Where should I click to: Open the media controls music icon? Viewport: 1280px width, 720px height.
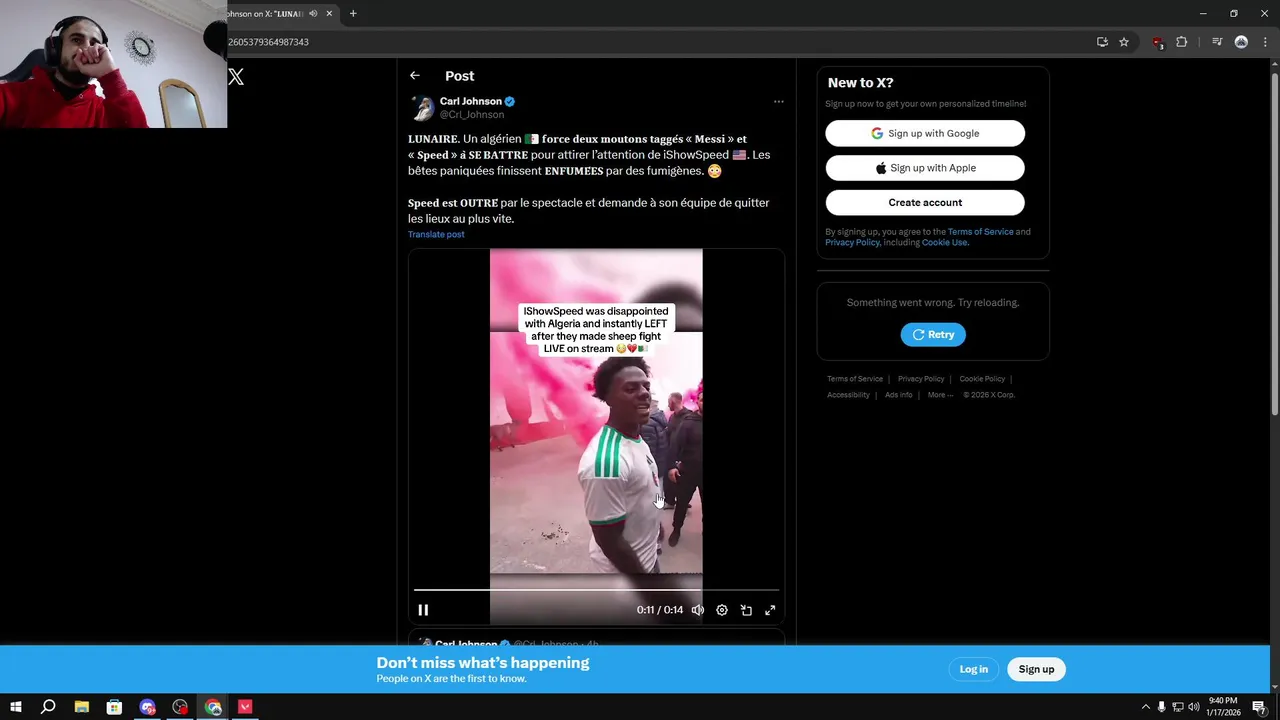pyautogui.click(x=1217, y=42)
